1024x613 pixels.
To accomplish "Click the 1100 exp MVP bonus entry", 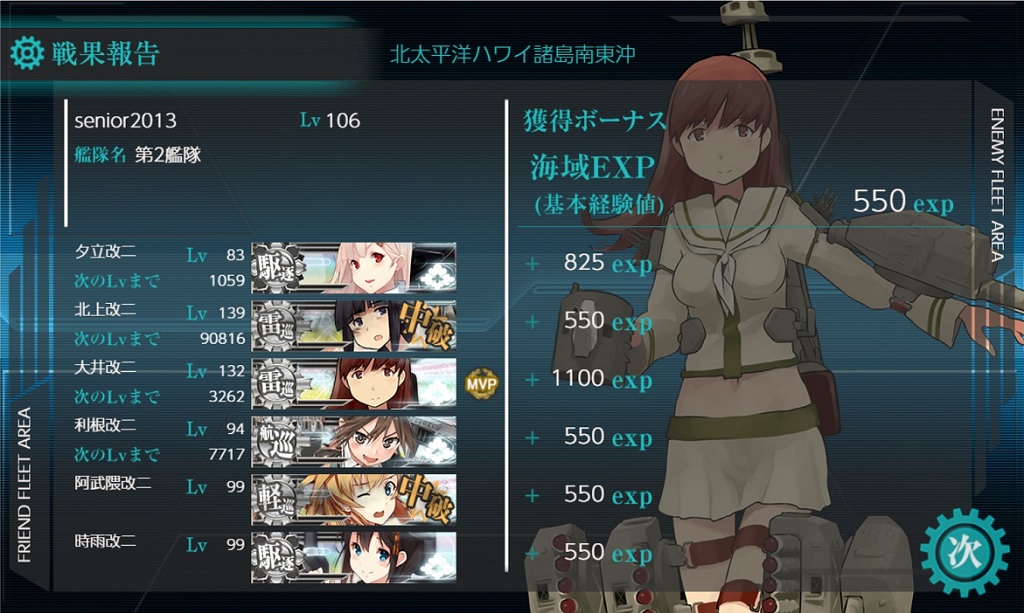I will point(601,379).
